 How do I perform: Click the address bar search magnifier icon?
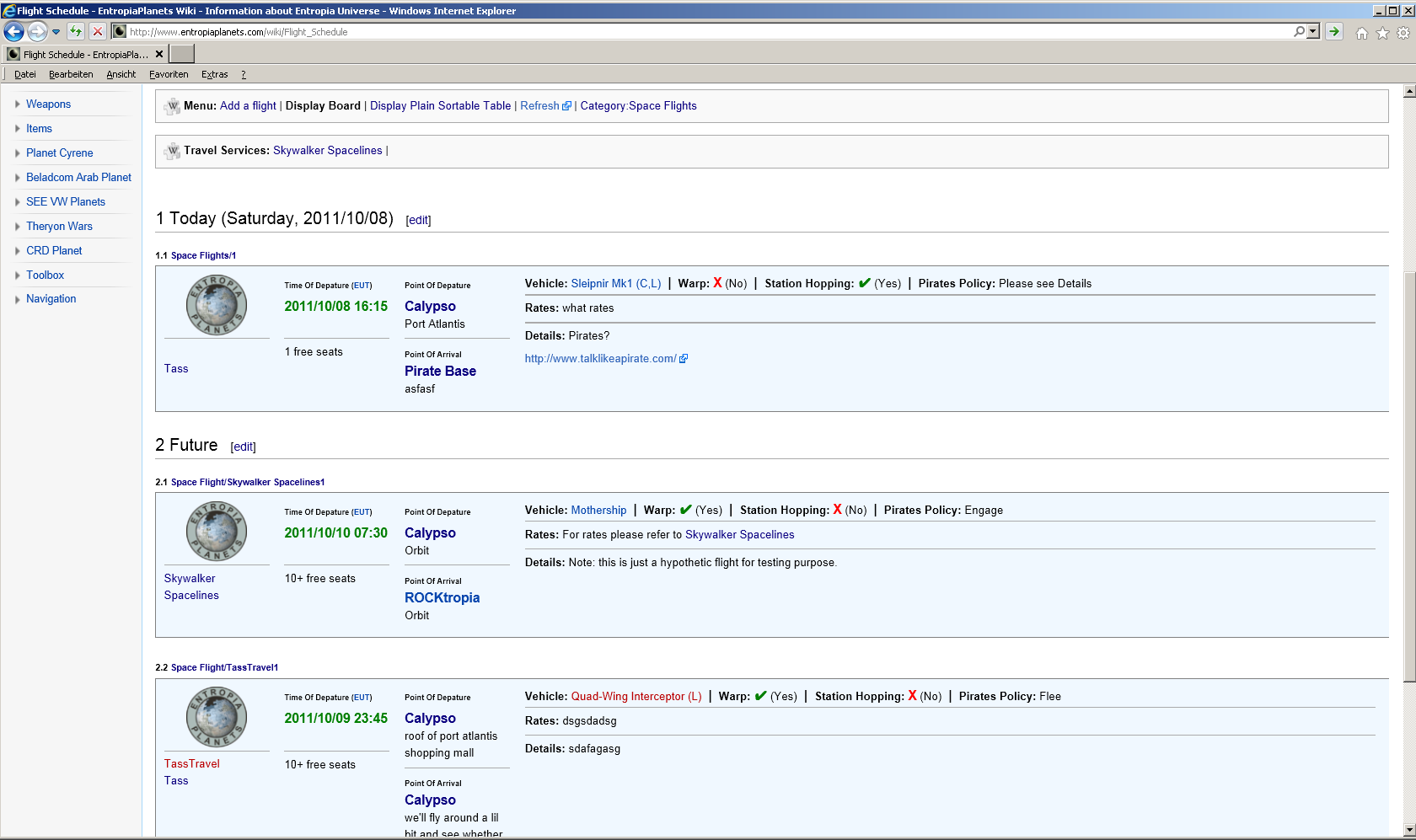click(x=1299, y=32)
